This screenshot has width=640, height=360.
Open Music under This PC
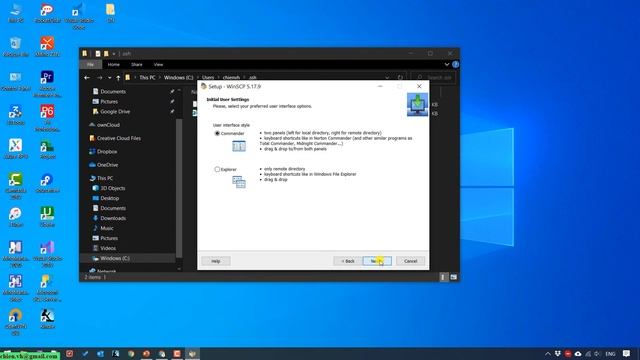(107, 228)
